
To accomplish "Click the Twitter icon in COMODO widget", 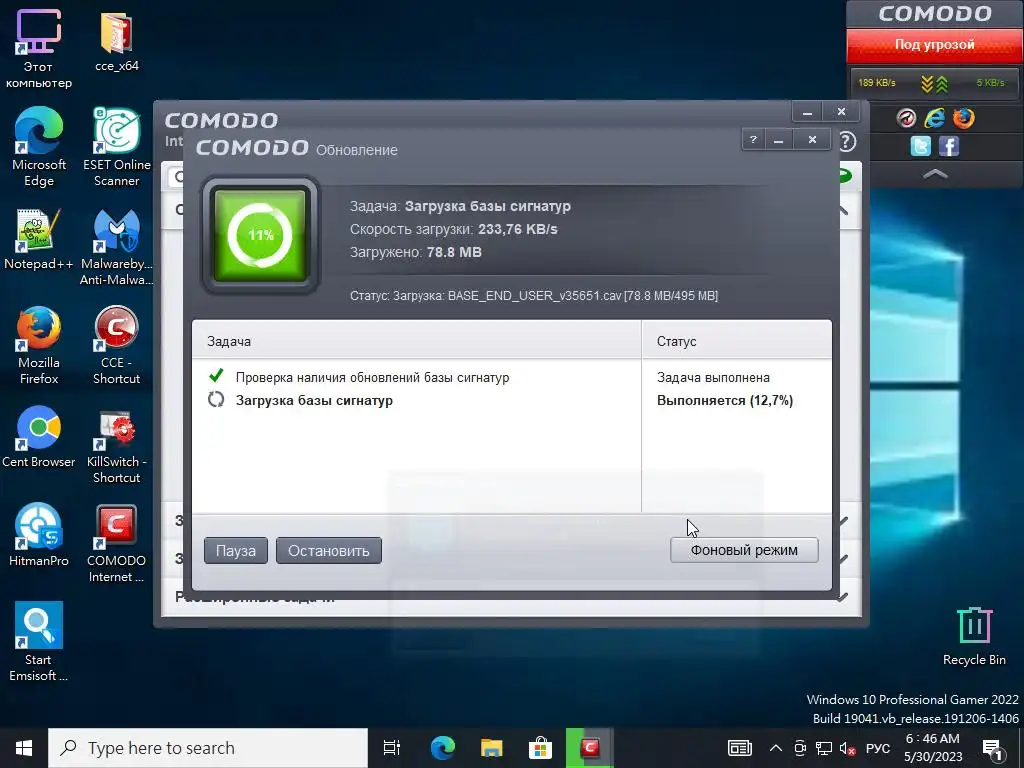I will point(921,146).
